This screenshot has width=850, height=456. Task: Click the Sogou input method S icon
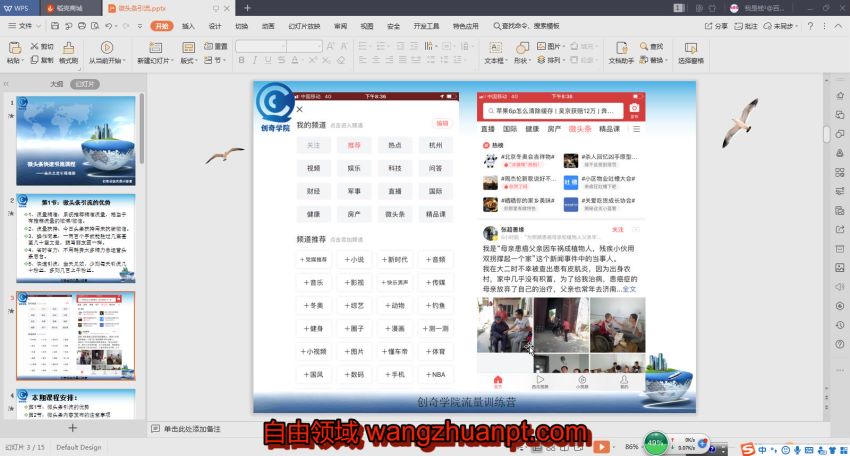click(748, 449)
